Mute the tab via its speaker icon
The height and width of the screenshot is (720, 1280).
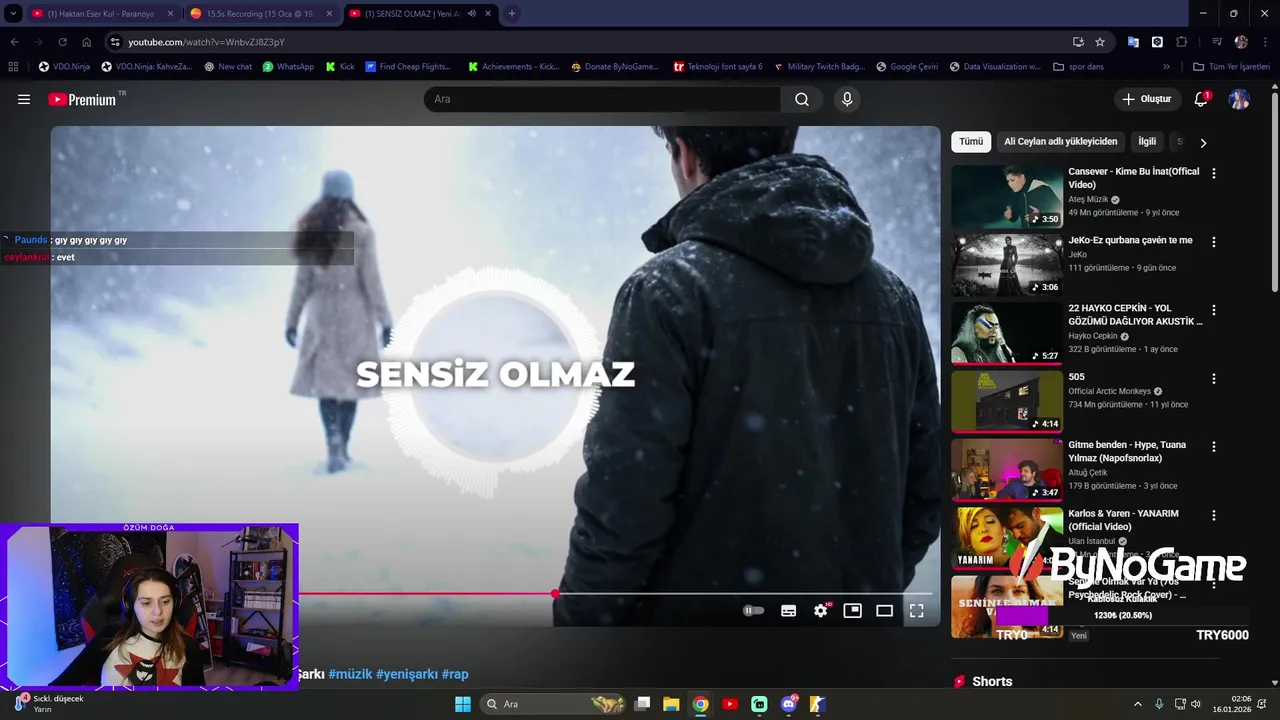click(471, 14)
